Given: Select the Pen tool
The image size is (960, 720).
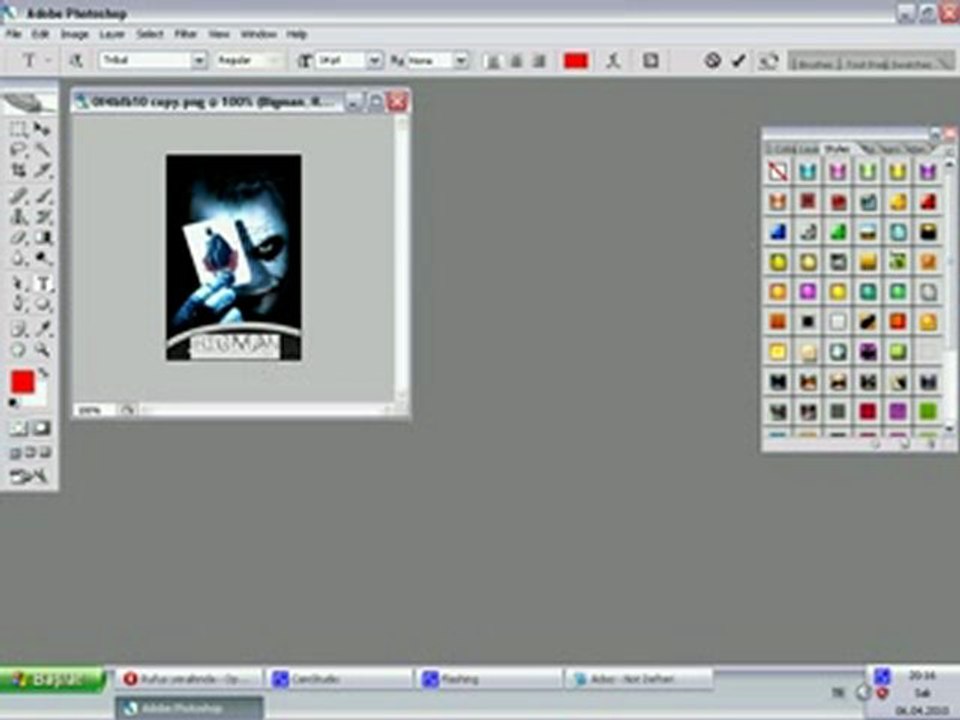Looking at the screenshot, I should 18,304.
